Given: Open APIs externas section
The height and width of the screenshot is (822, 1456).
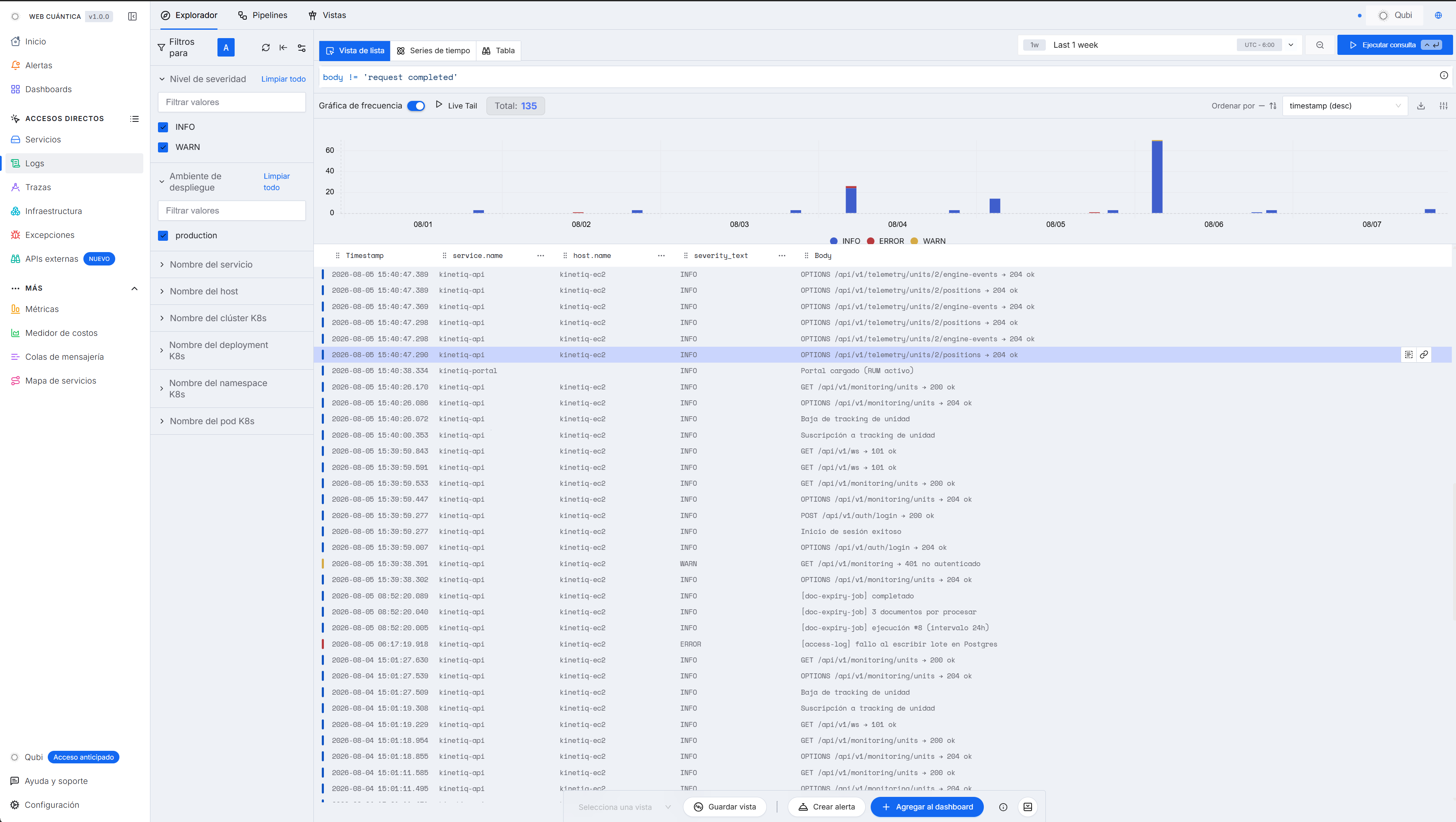Looking at the screenshot, I should coord(52,259).
